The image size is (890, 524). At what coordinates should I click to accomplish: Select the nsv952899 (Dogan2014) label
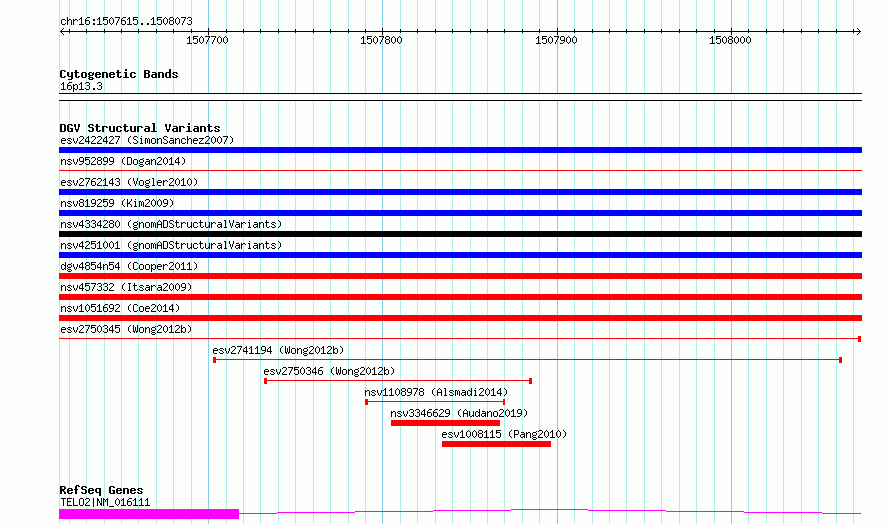(123, 161)
